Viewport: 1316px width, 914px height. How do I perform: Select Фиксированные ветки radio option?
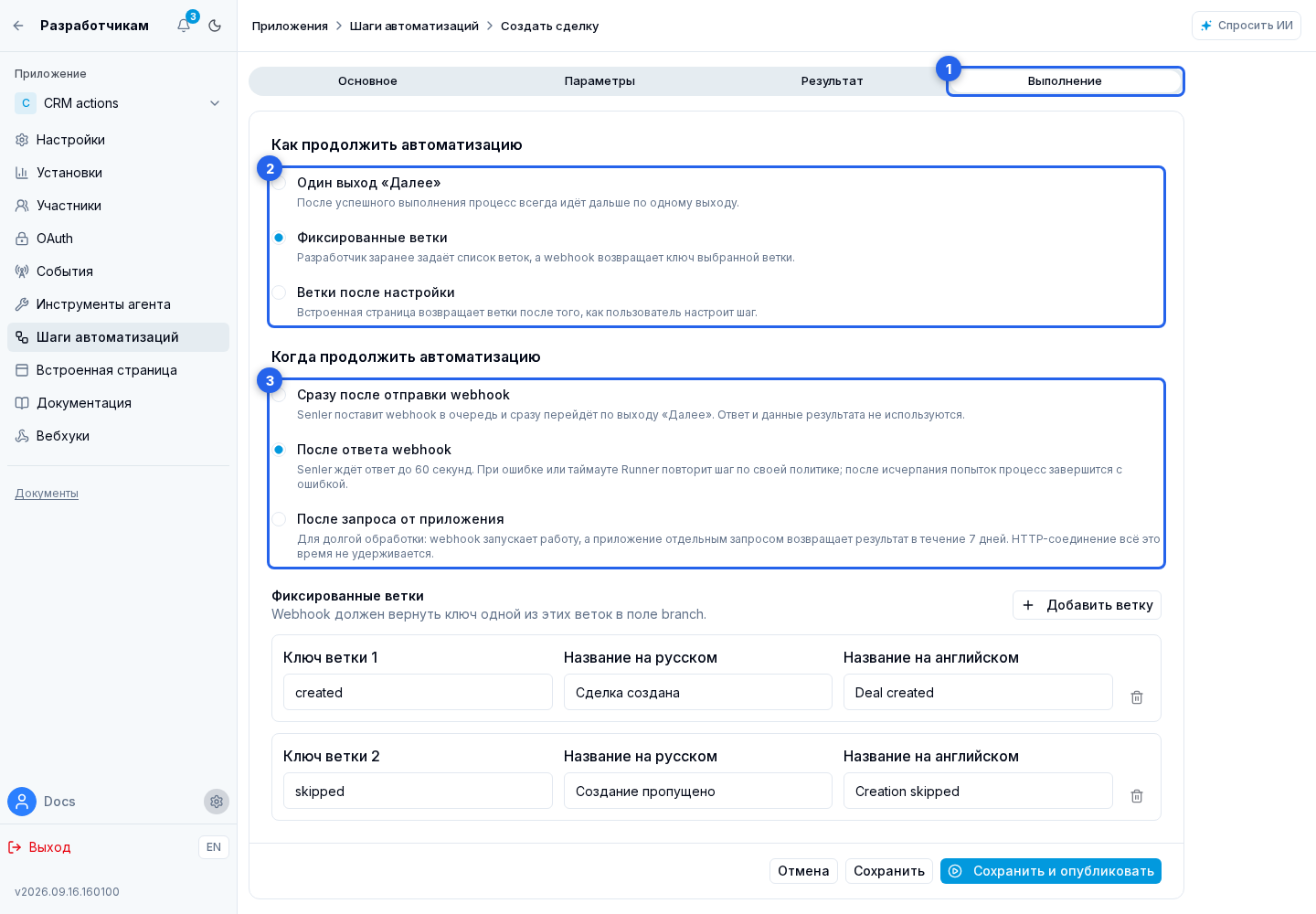click(280, 238)
